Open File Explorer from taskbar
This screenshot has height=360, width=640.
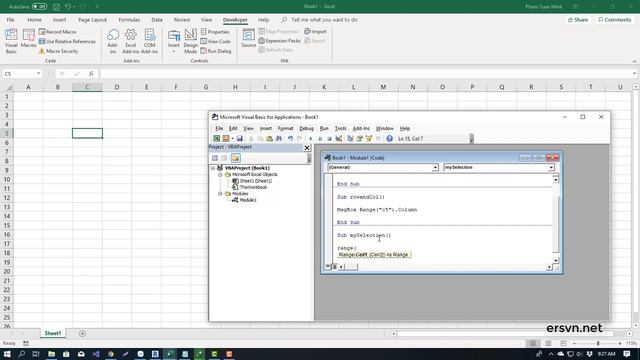(x=51, y=354)
